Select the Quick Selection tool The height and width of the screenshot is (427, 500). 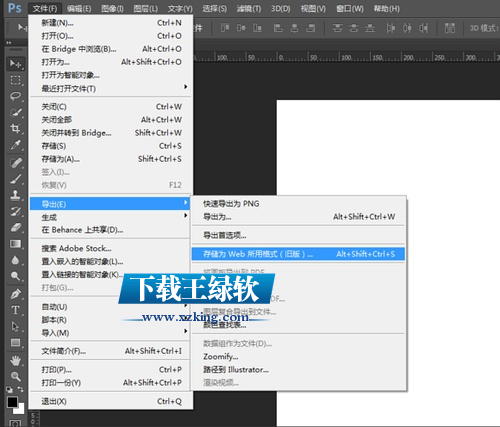pyautogui.click(x=15, y=113)
